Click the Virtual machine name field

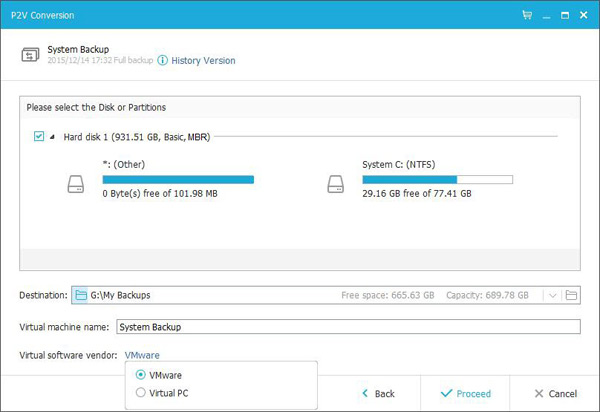coord(348,327)
